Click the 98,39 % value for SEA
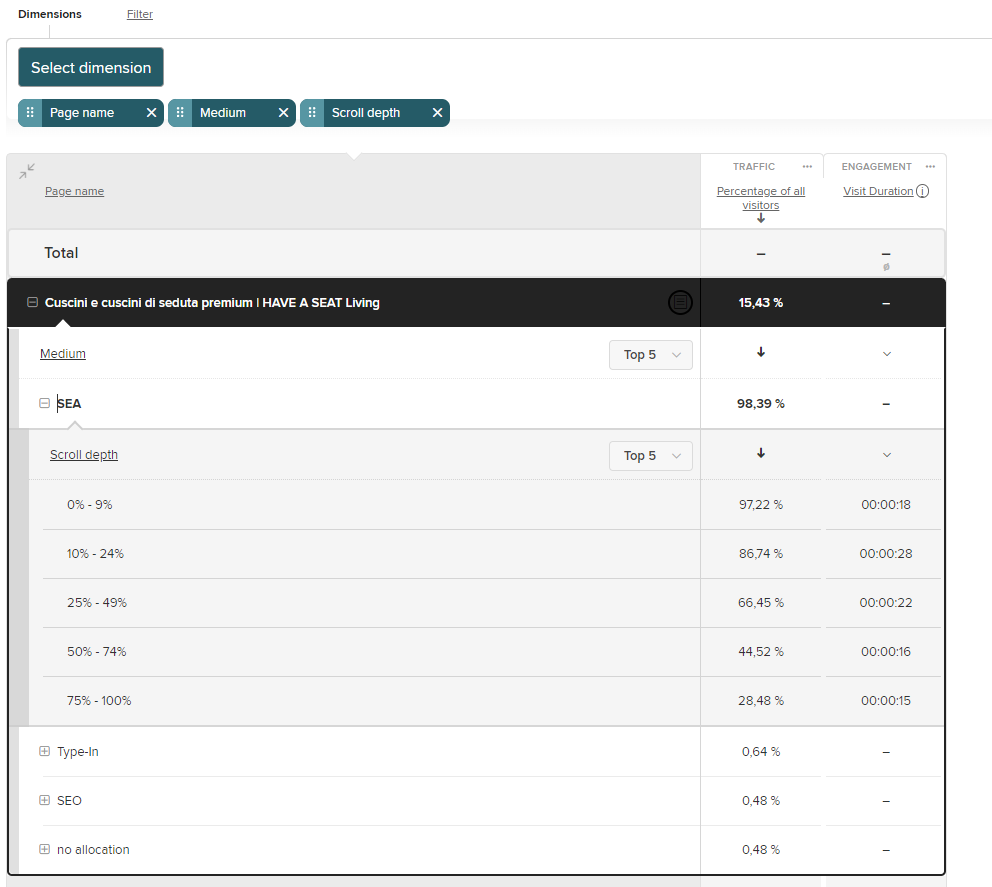This screenshot has width=992, height=887. click(x=760, y=404)
